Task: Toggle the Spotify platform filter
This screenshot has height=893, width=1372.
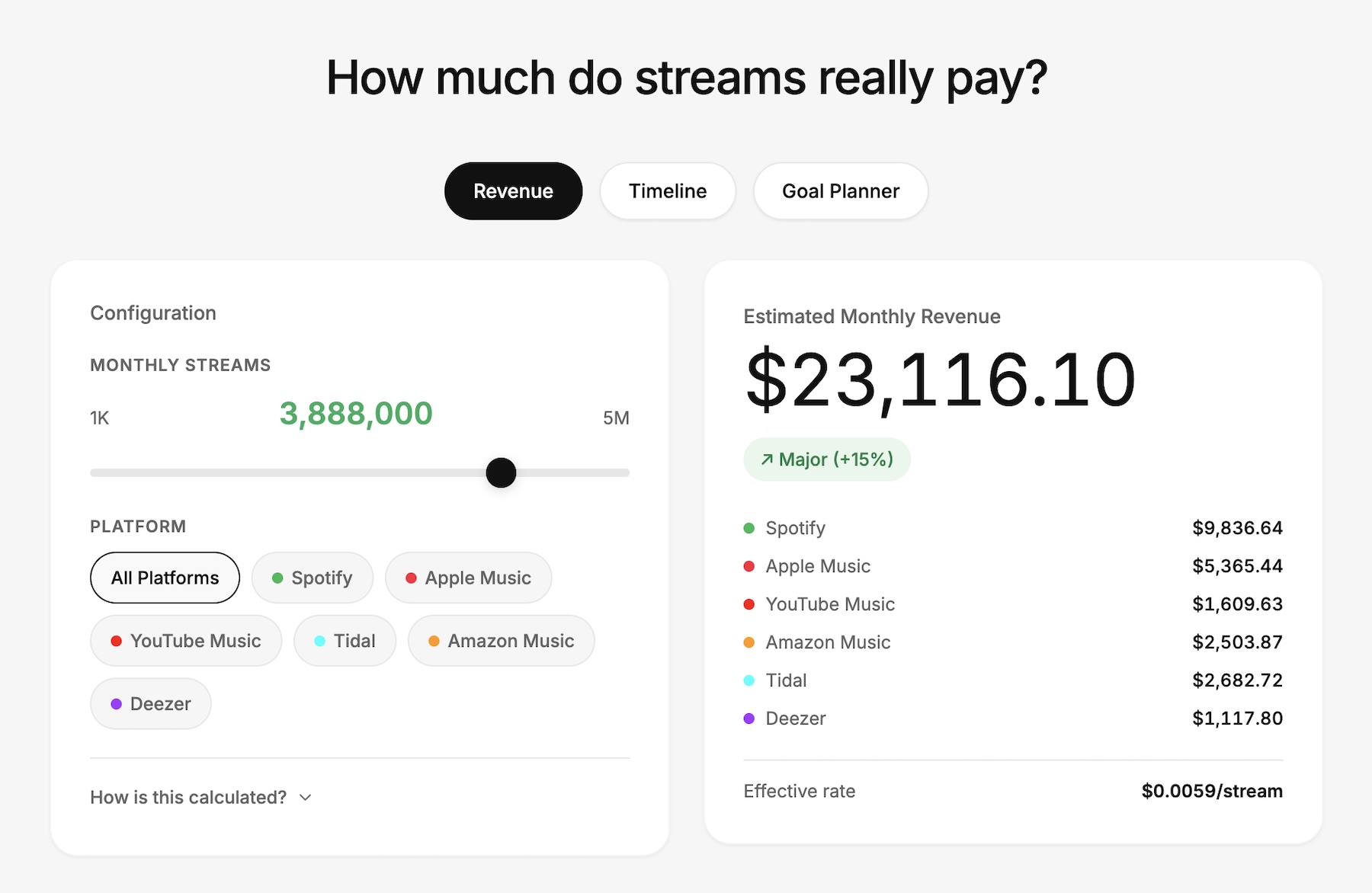Action: point(313,578)
